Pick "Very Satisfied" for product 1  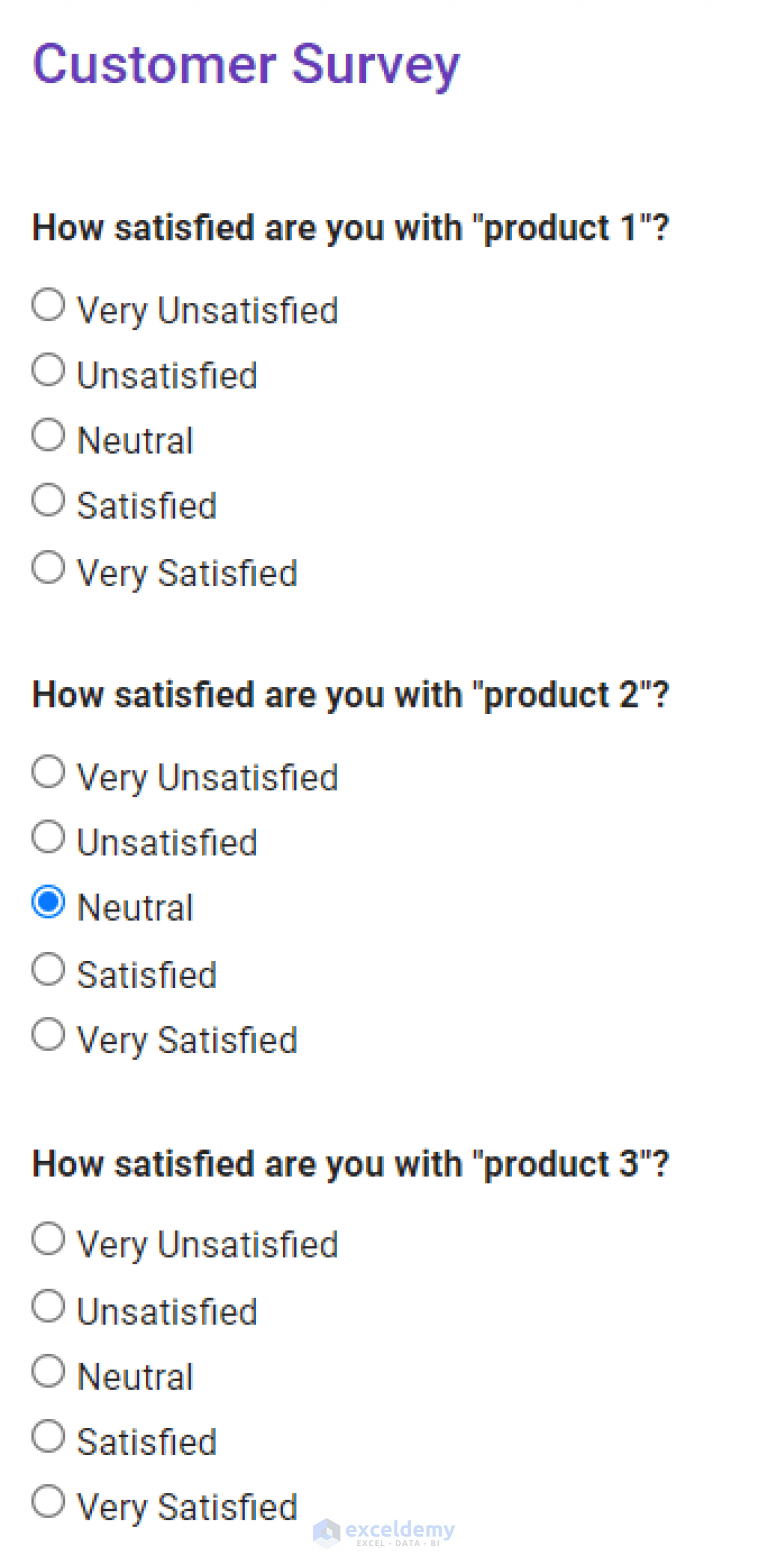coord(48,566)
